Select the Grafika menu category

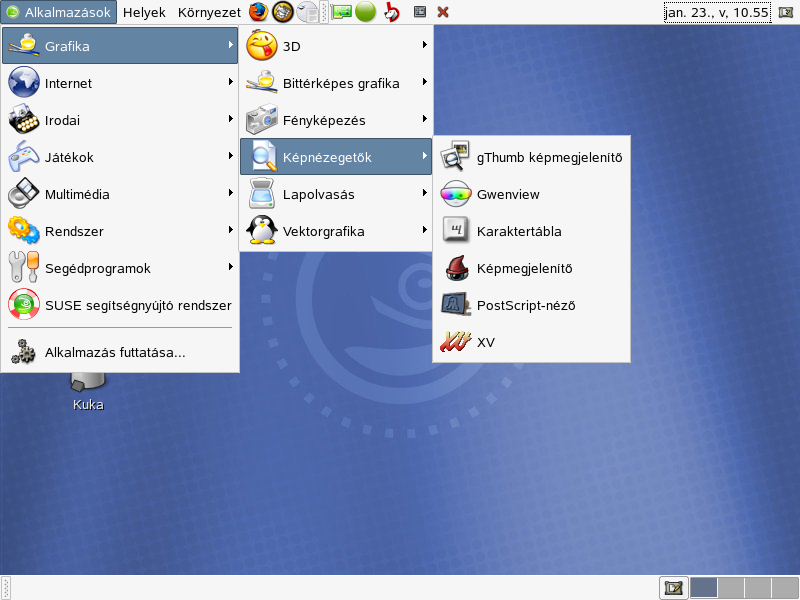[120, 46]
